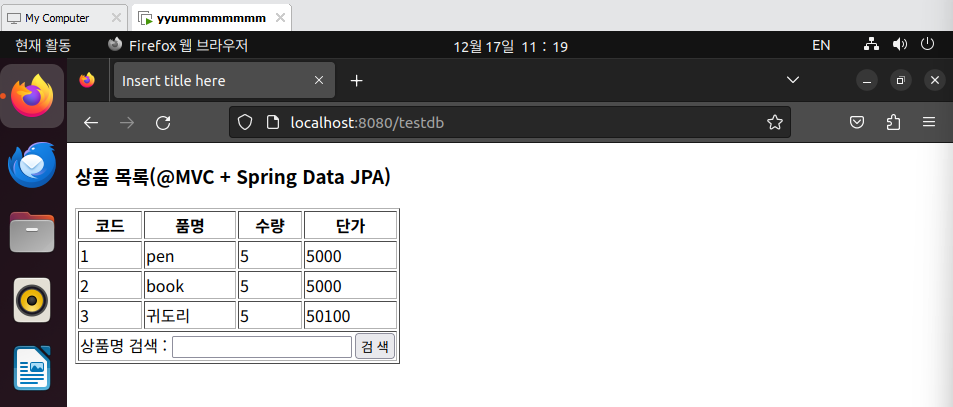Click the 단가 column header
This screenshot has width=953, height=407.
[351, 226]
